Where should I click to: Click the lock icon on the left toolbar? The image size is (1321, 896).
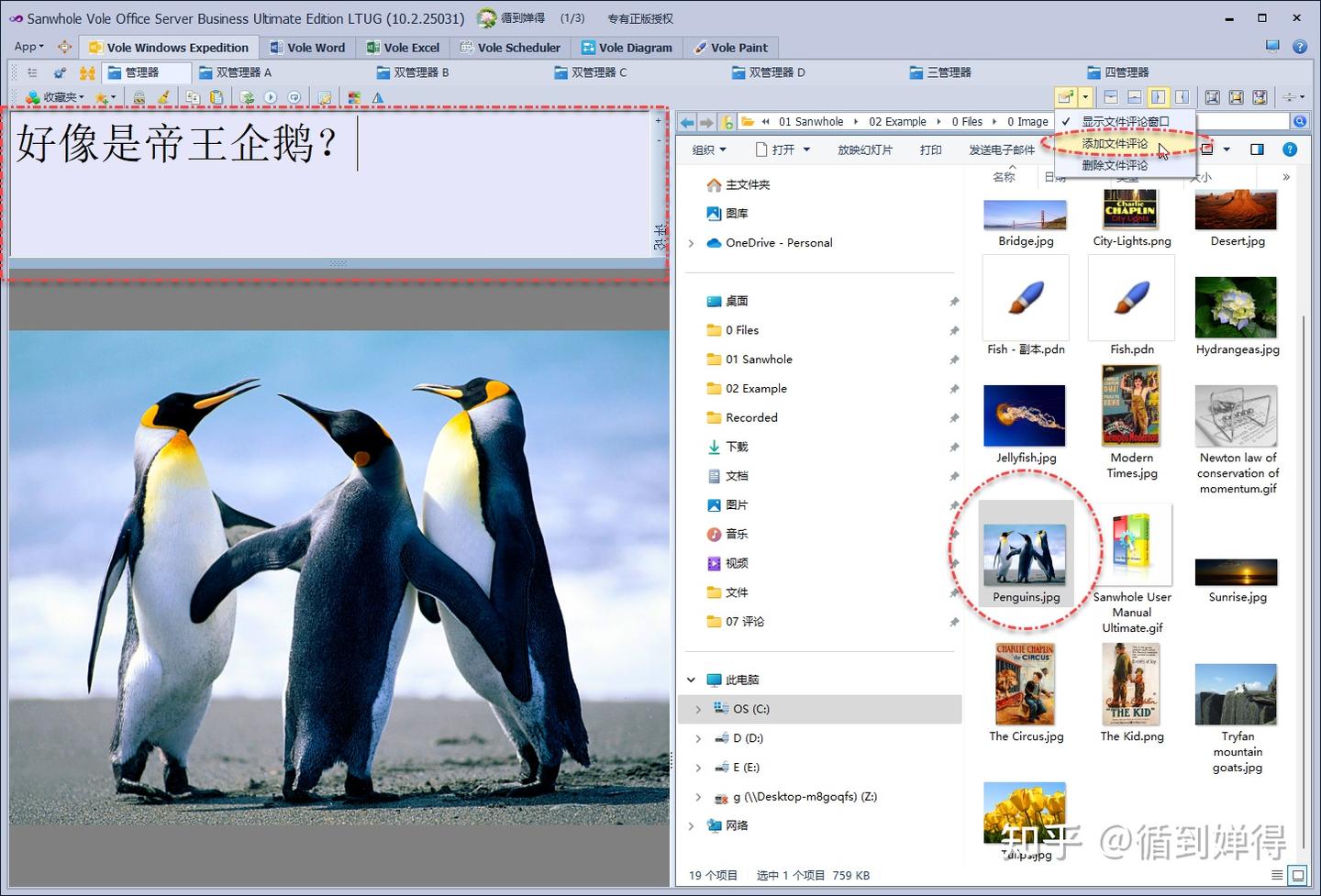139,97
